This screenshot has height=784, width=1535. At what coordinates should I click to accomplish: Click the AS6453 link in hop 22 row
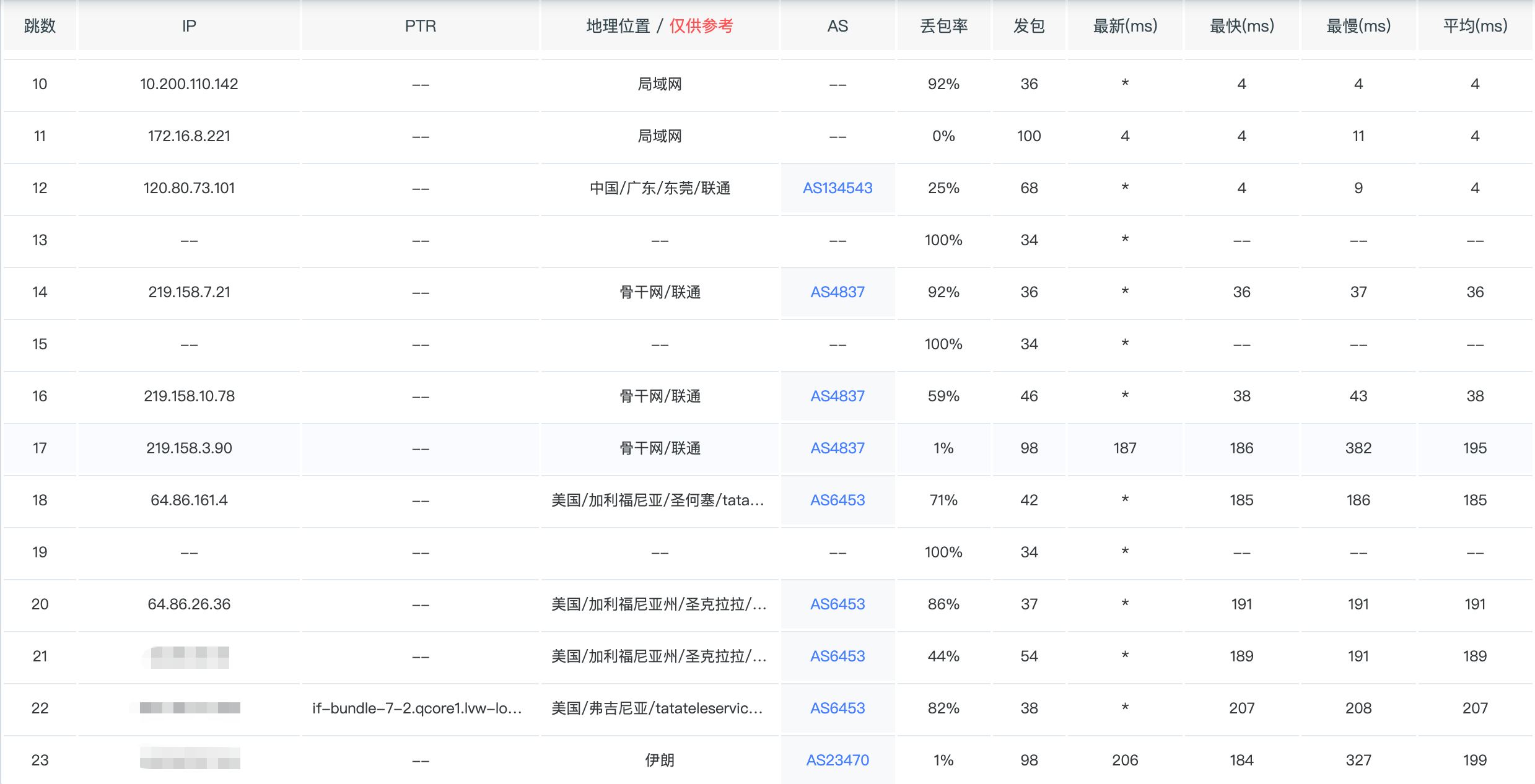point(837,708)
